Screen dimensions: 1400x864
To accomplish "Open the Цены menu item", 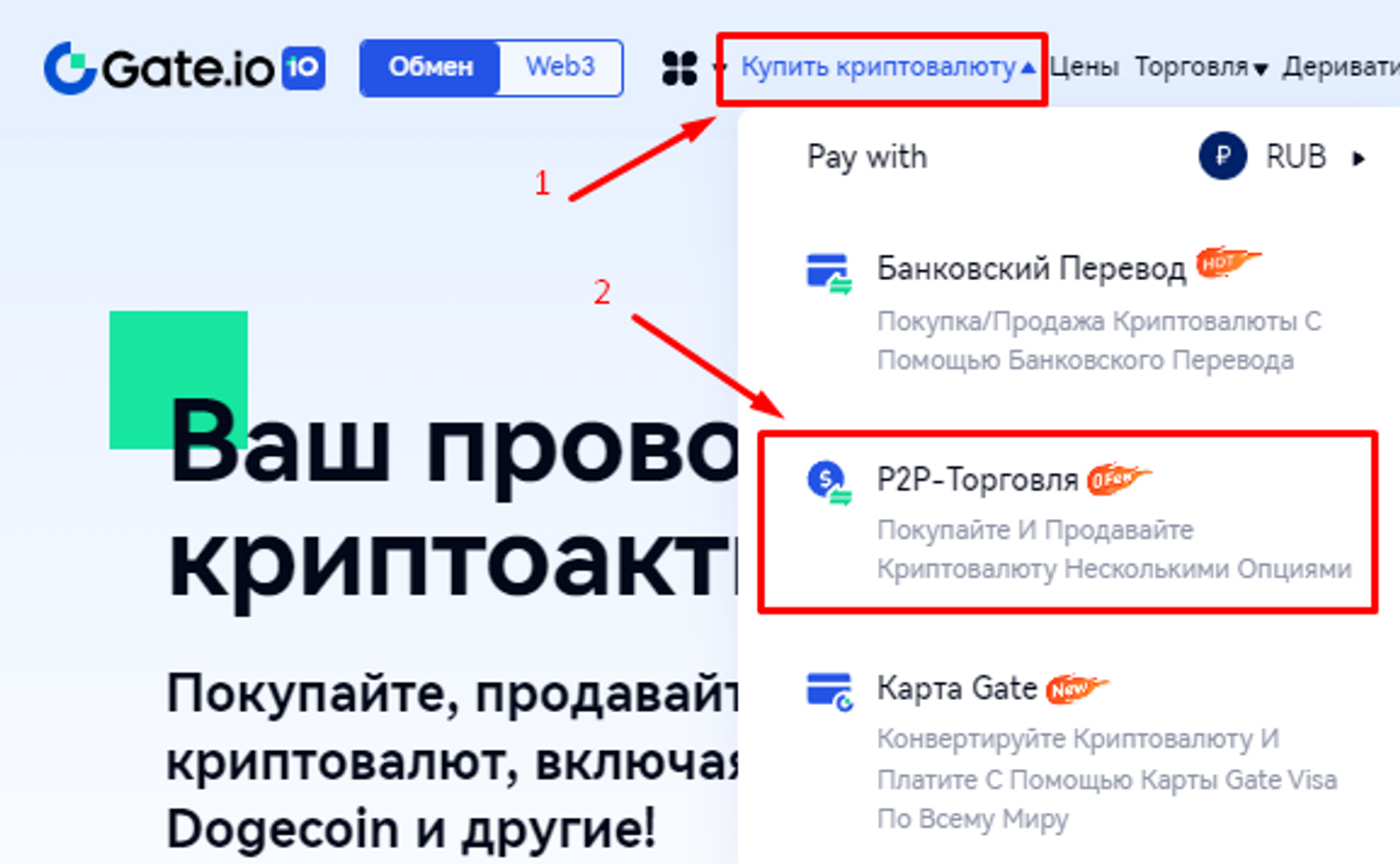I will (1084, 67).
